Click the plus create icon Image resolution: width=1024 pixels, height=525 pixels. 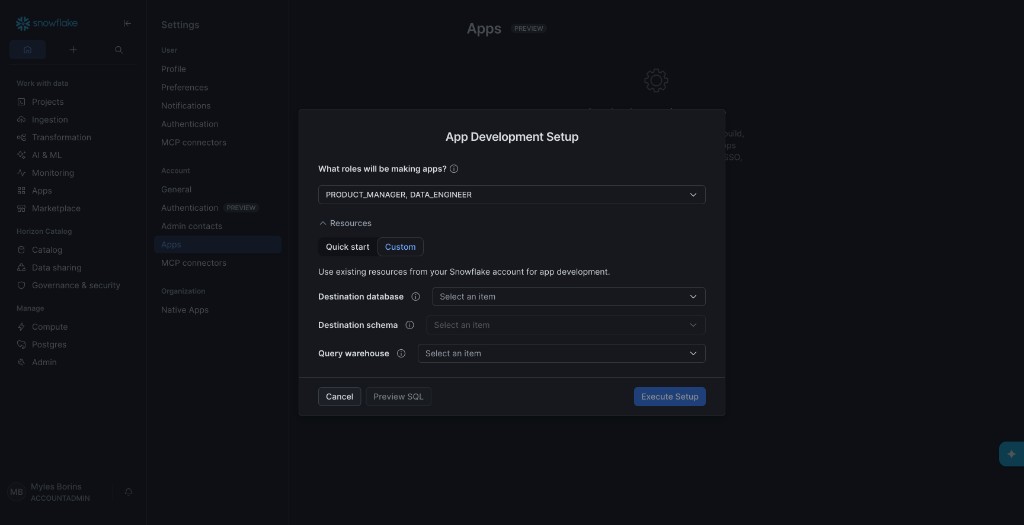(73, 50)
